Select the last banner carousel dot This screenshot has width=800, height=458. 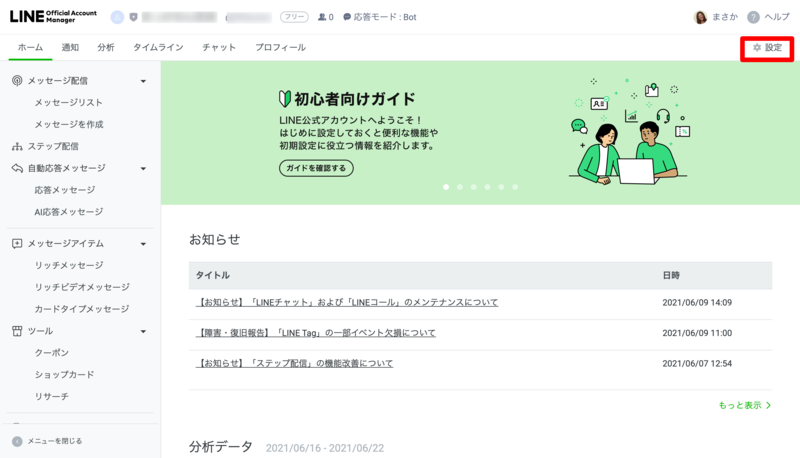point(515,187)
